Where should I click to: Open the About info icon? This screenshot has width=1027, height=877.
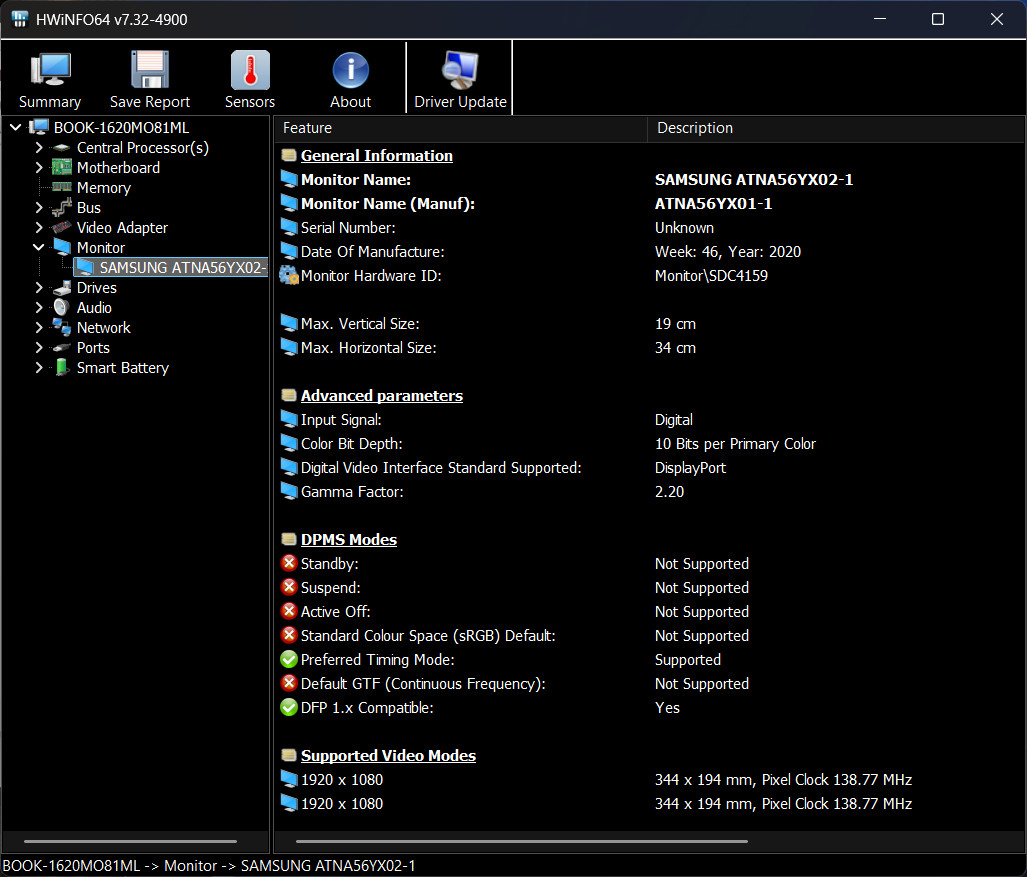[x=350, y=70]
